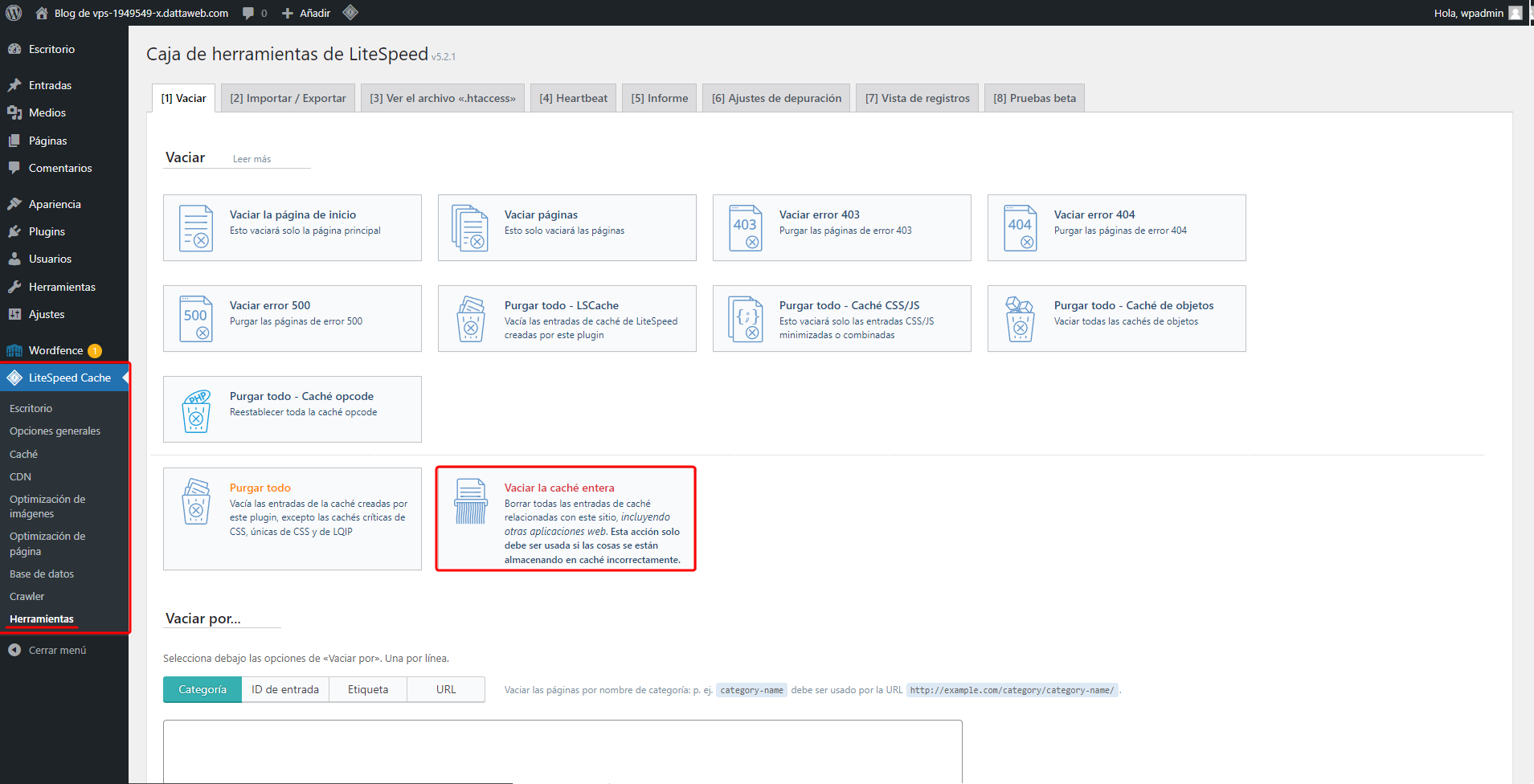This screenshot has width=1534, height=784.
Task: Select the ID de entrada purge-by option
Action: [285, 689]
